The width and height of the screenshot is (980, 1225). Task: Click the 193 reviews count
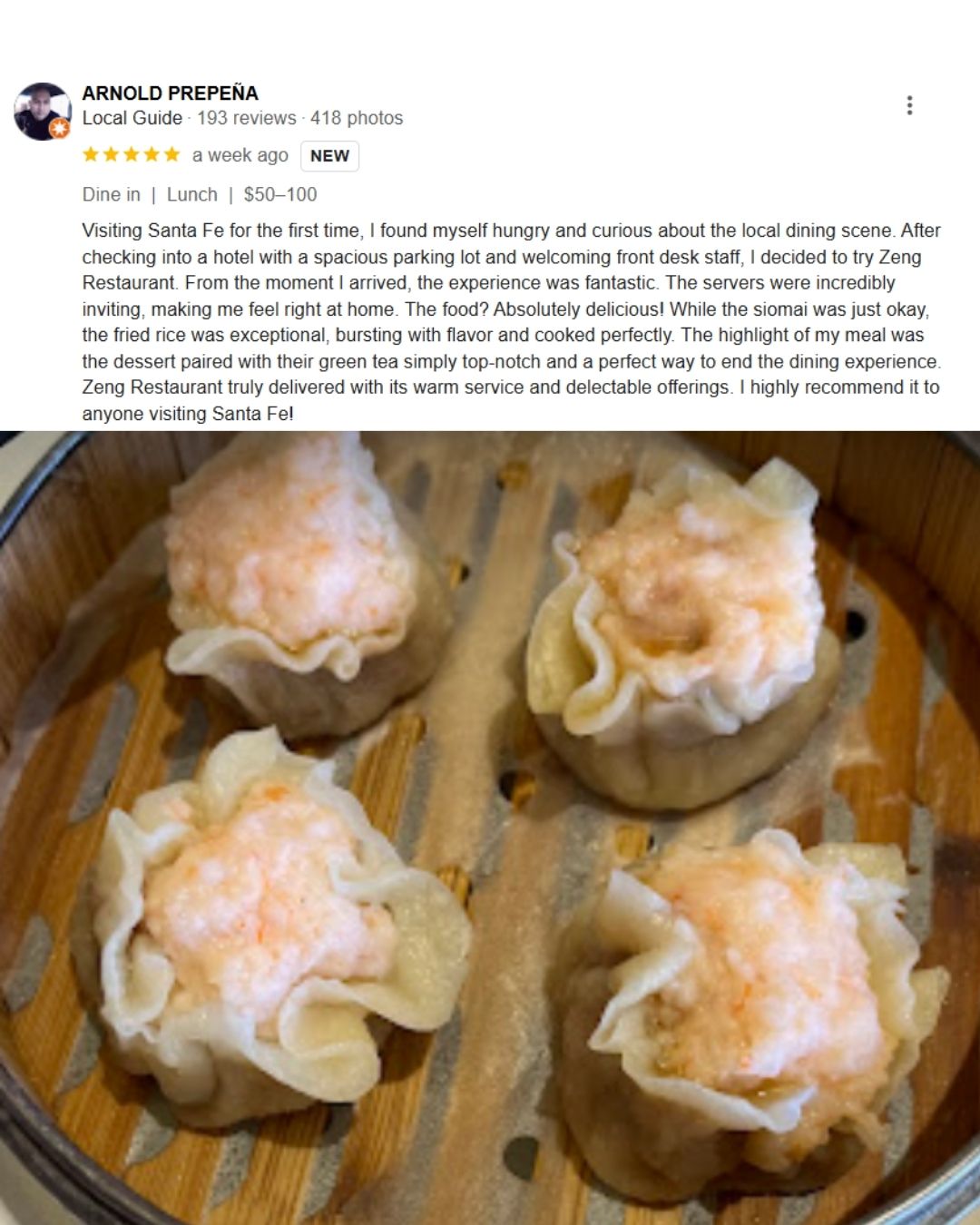point(247,118)
